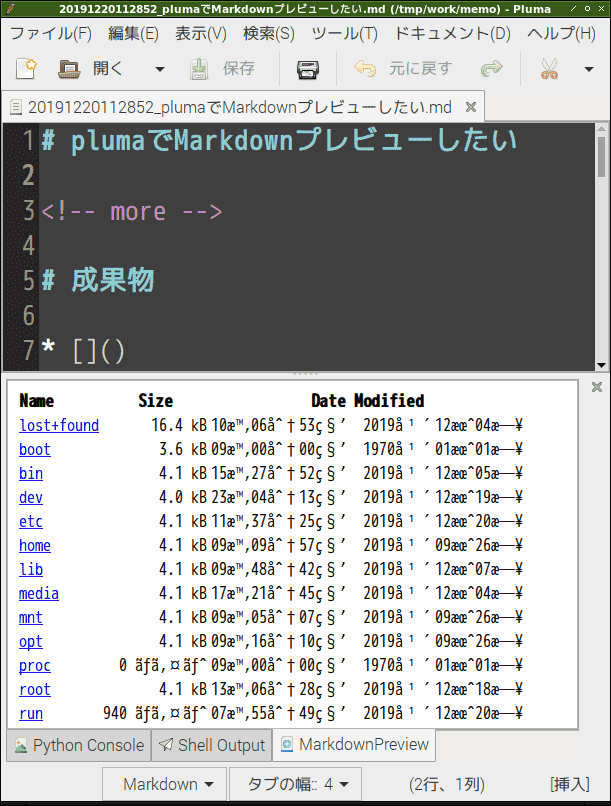Redo with the green arrow icon

coord(491,68)
